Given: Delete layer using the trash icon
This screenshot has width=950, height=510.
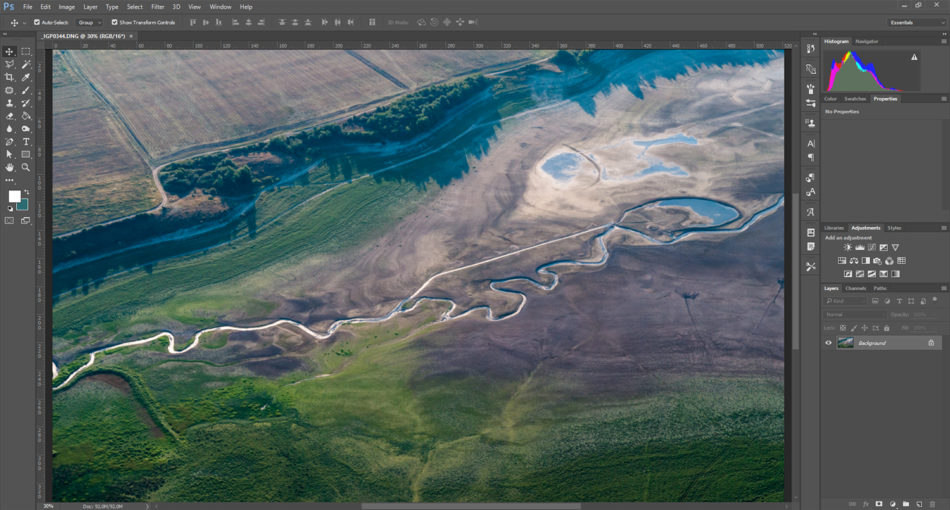Looking at the screenshot, I should pyautogui.click(x=933, y=503).
